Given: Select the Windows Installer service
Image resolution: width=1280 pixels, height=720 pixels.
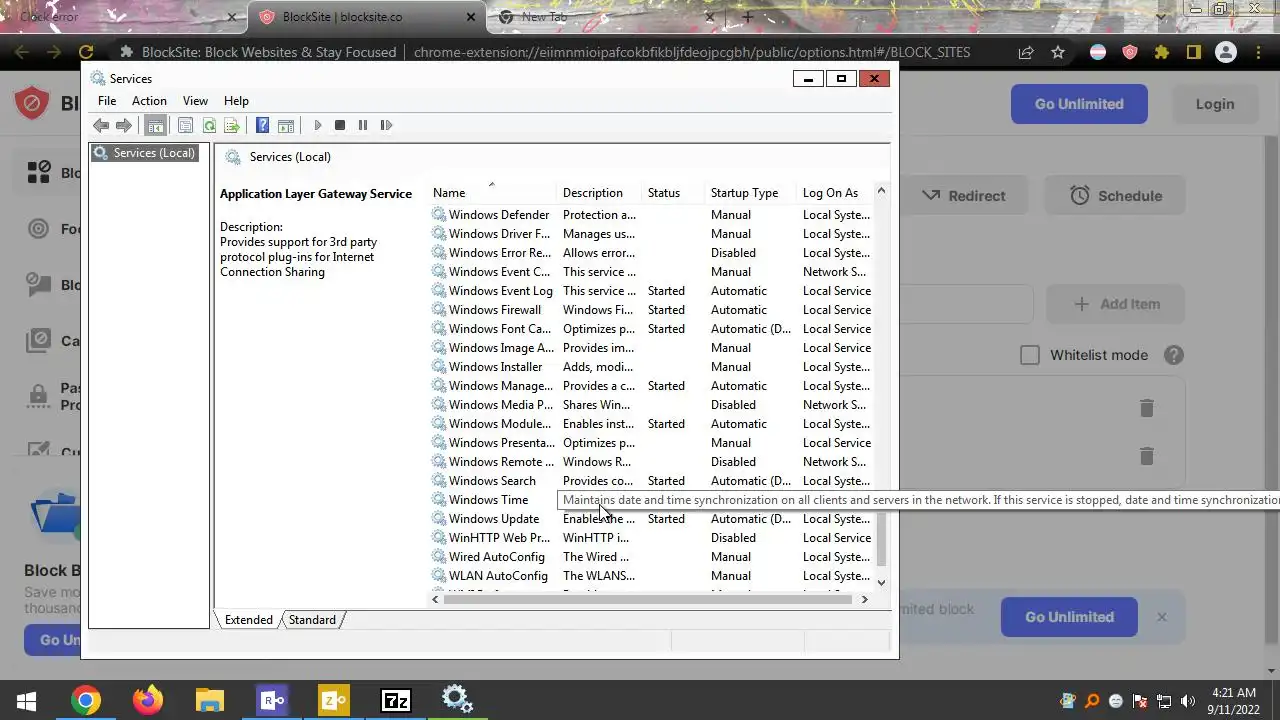Looking at the screenshot, I should click(x=651, y=367).
